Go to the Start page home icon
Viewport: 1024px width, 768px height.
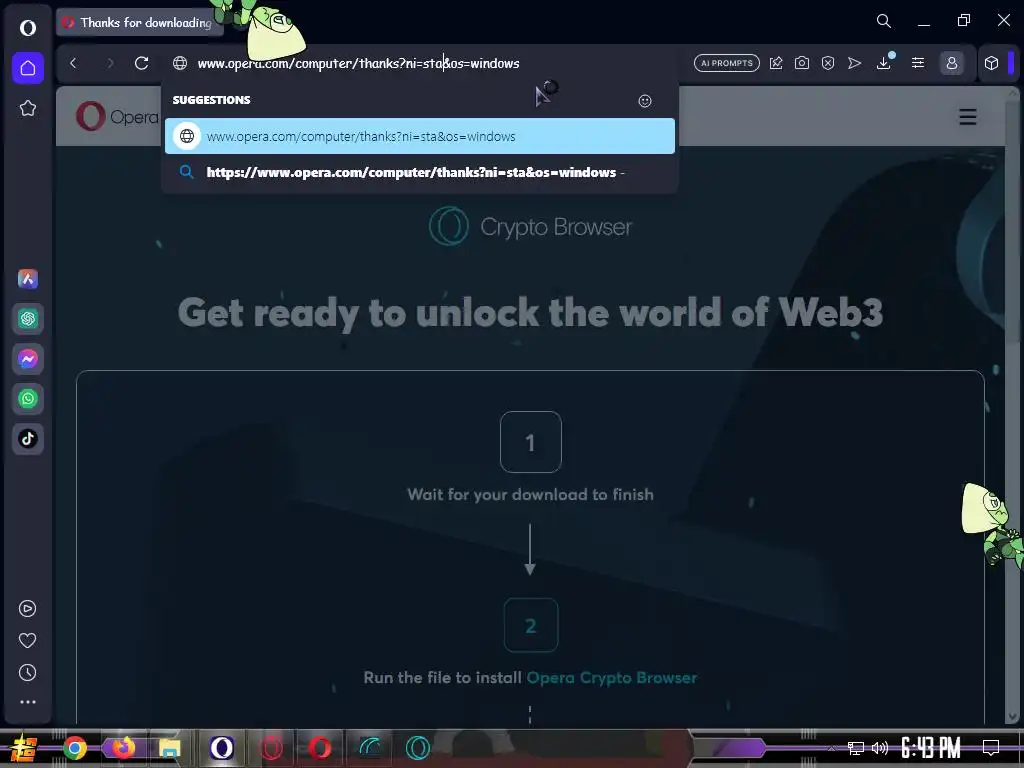pyautogui.click(x=27, y=68)
